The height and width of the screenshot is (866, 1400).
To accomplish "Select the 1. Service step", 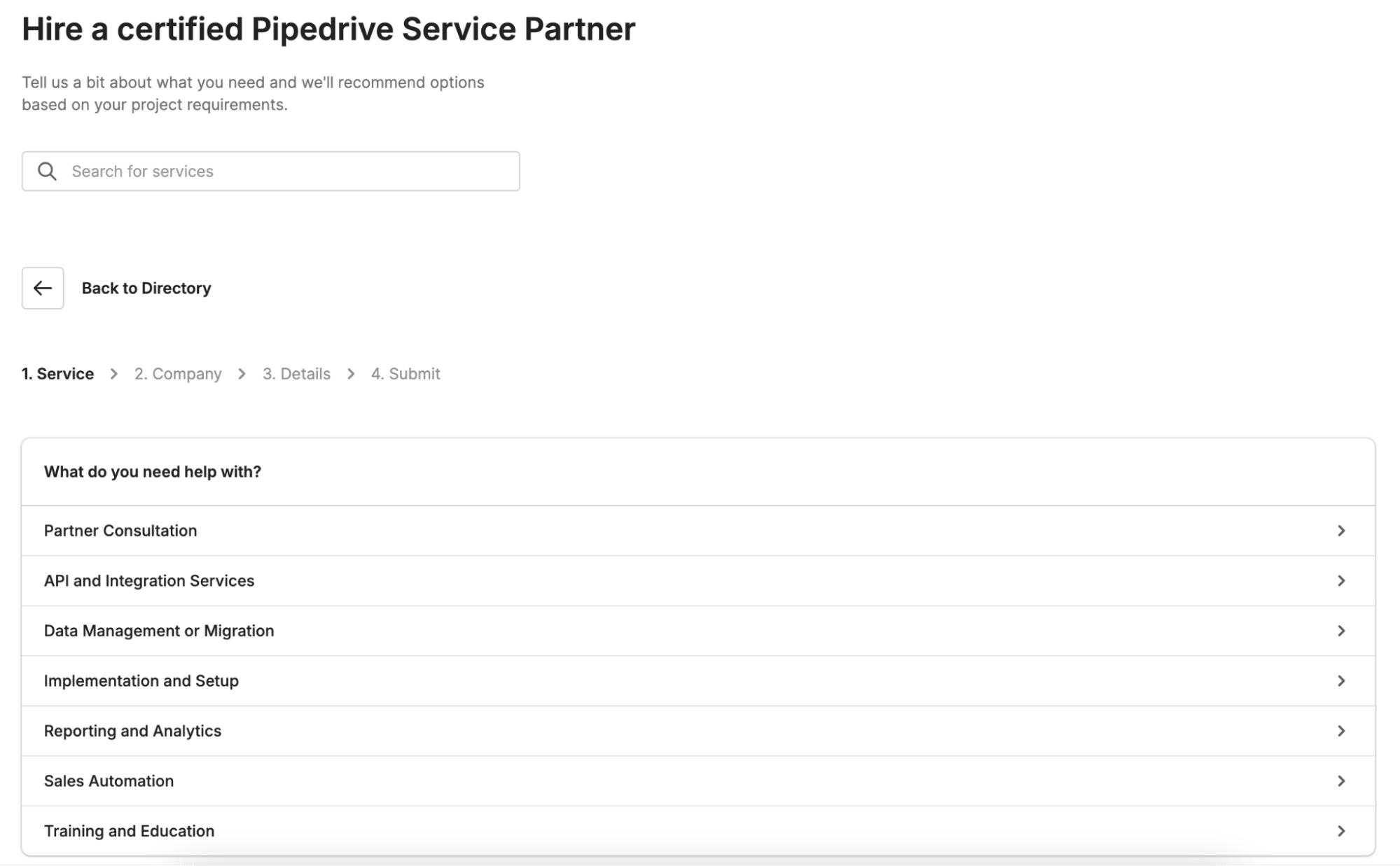I will click(57, 373).
